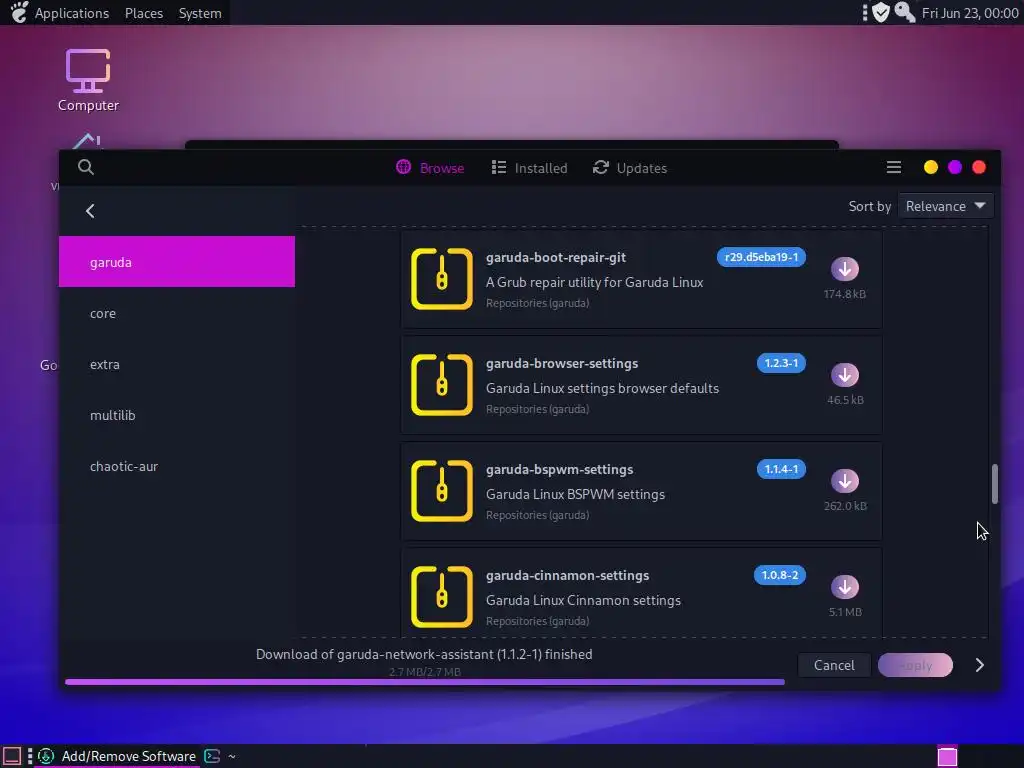The width and height of the screenshot is (1024, 768).
Task: Click the package list scrollbar handle
Action: tap(995, 484)
